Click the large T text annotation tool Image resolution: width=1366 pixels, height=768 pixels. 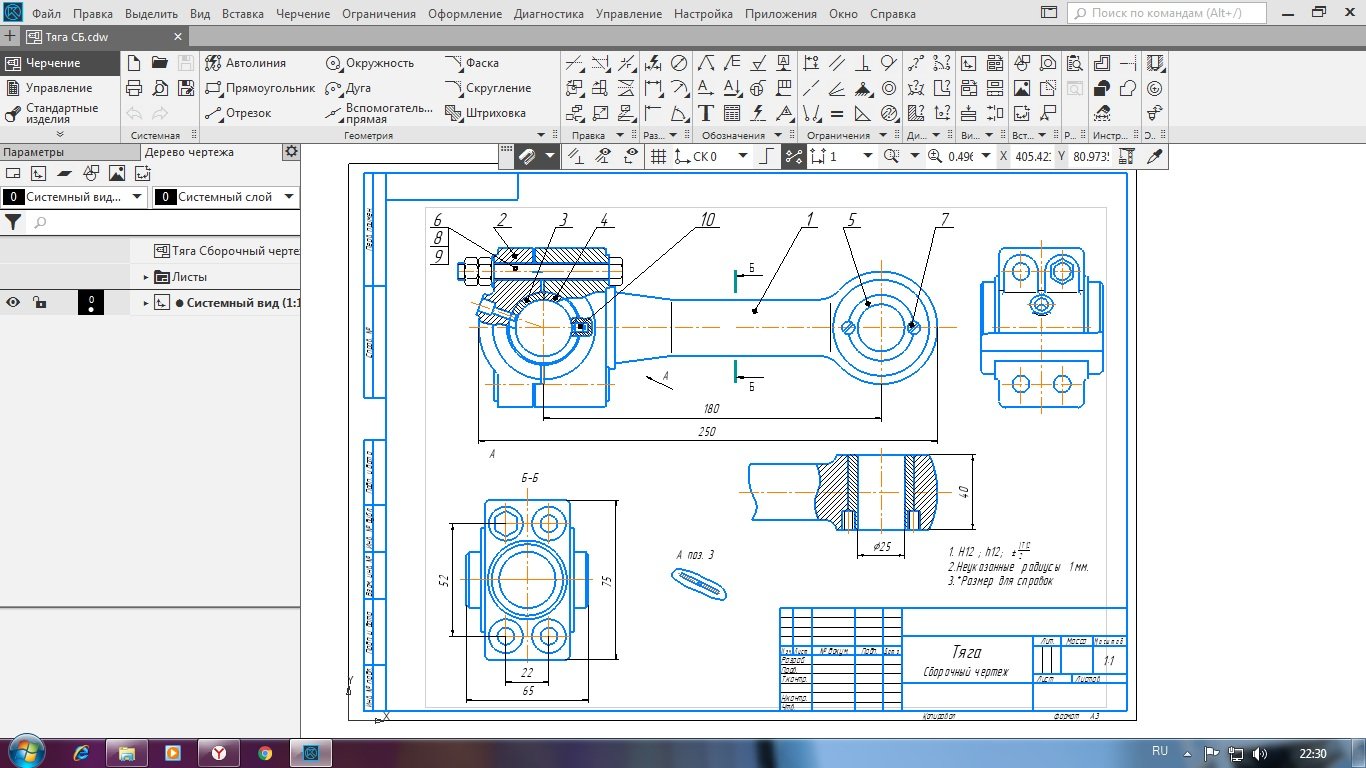(x=706, y=113)
